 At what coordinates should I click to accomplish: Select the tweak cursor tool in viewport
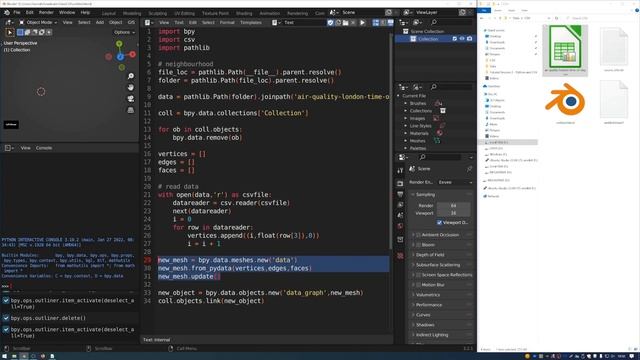click(x=10, y=32)
